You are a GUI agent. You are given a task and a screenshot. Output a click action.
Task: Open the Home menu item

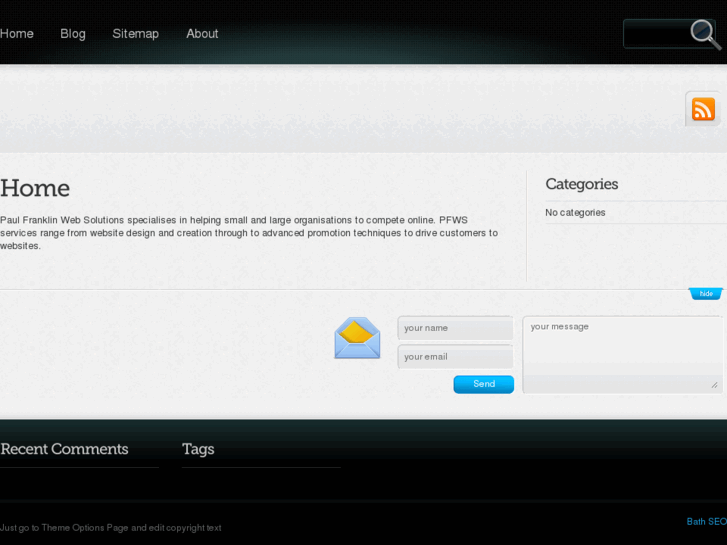[17, 34]
